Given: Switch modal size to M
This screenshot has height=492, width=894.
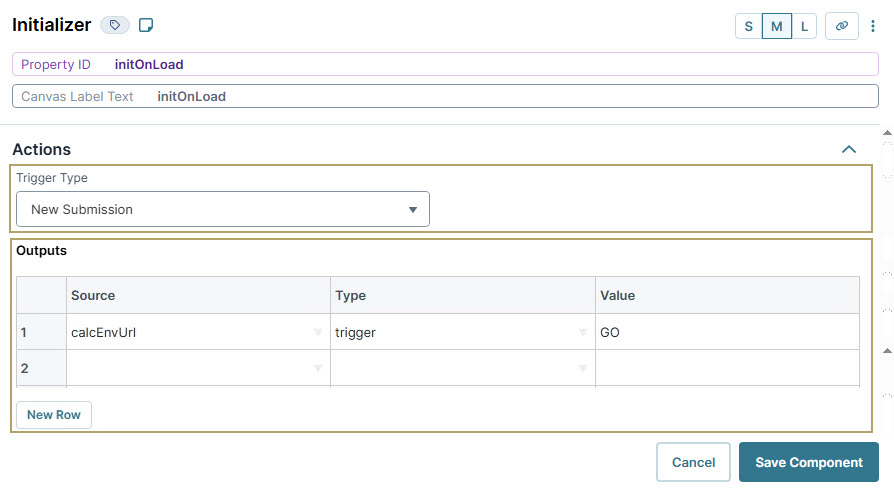Looking at the screenshot, I should [777, 26].
